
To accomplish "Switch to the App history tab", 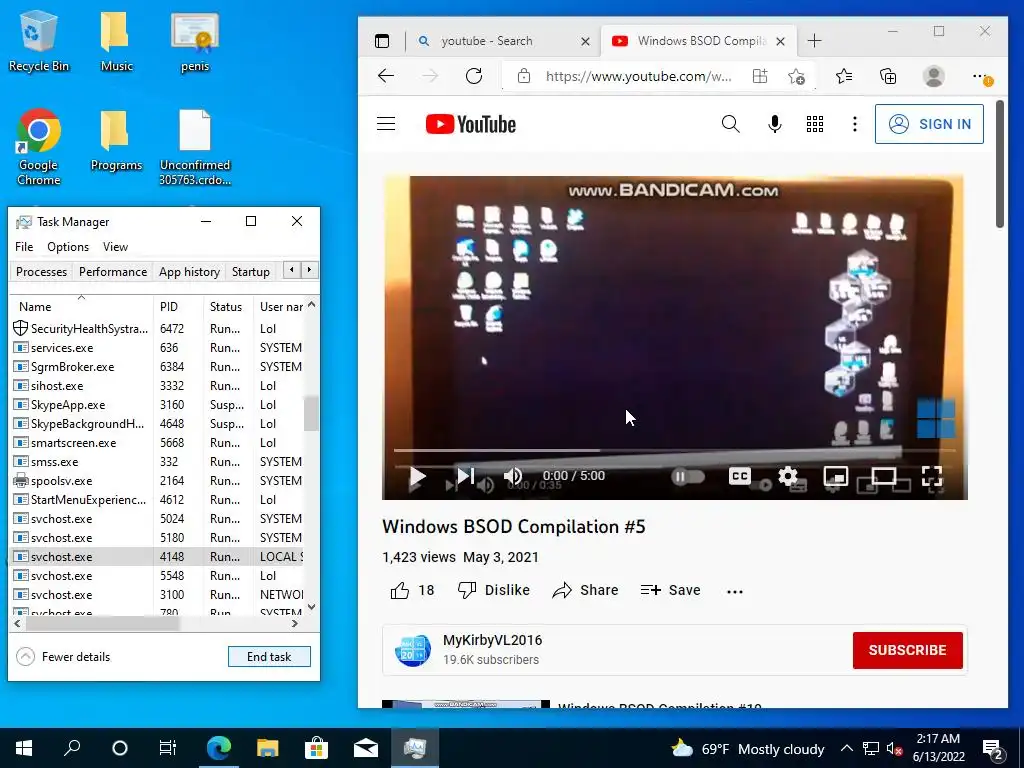I will (189, 272).
